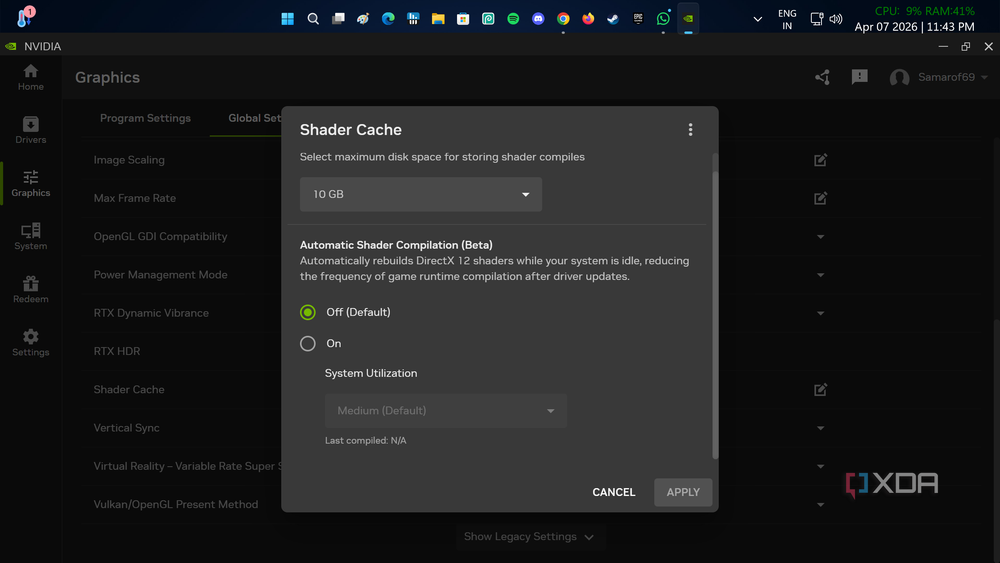
Task: Open the System section in the sidebar
Action: [31, 237]
